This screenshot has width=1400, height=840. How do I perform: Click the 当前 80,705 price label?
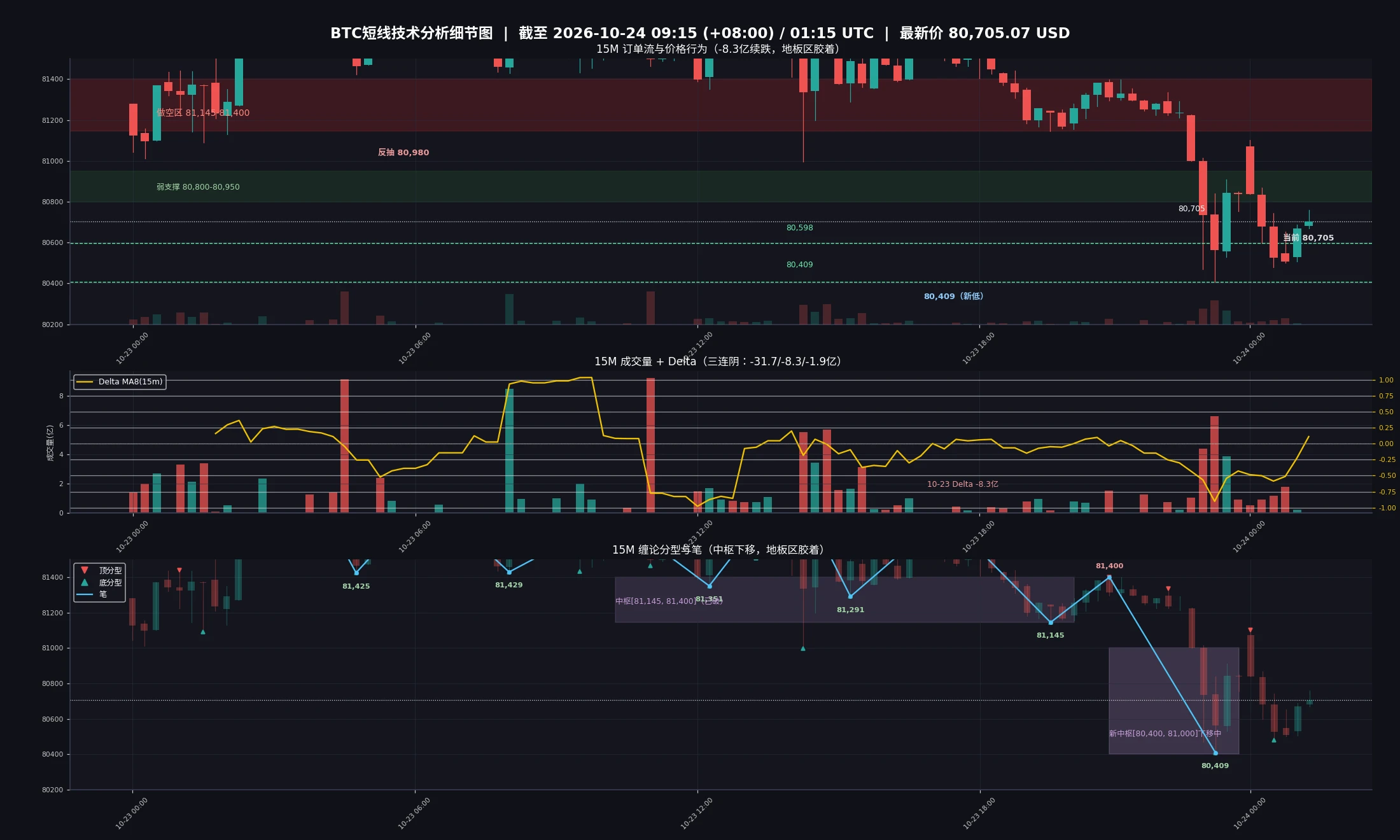coord(1308,238)
